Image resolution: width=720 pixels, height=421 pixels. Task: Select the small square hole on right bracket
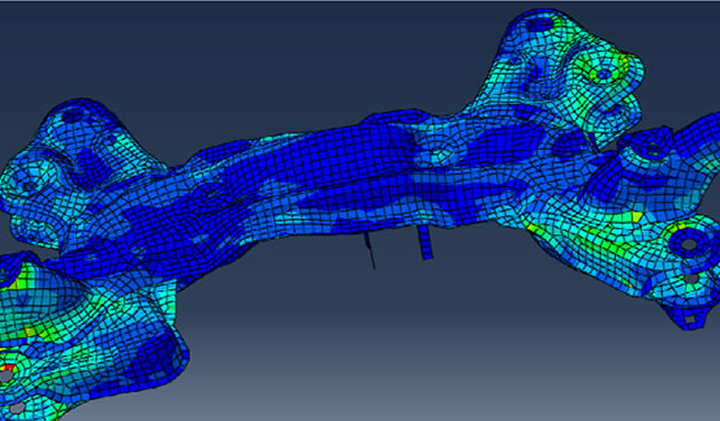tap(687, 319)
